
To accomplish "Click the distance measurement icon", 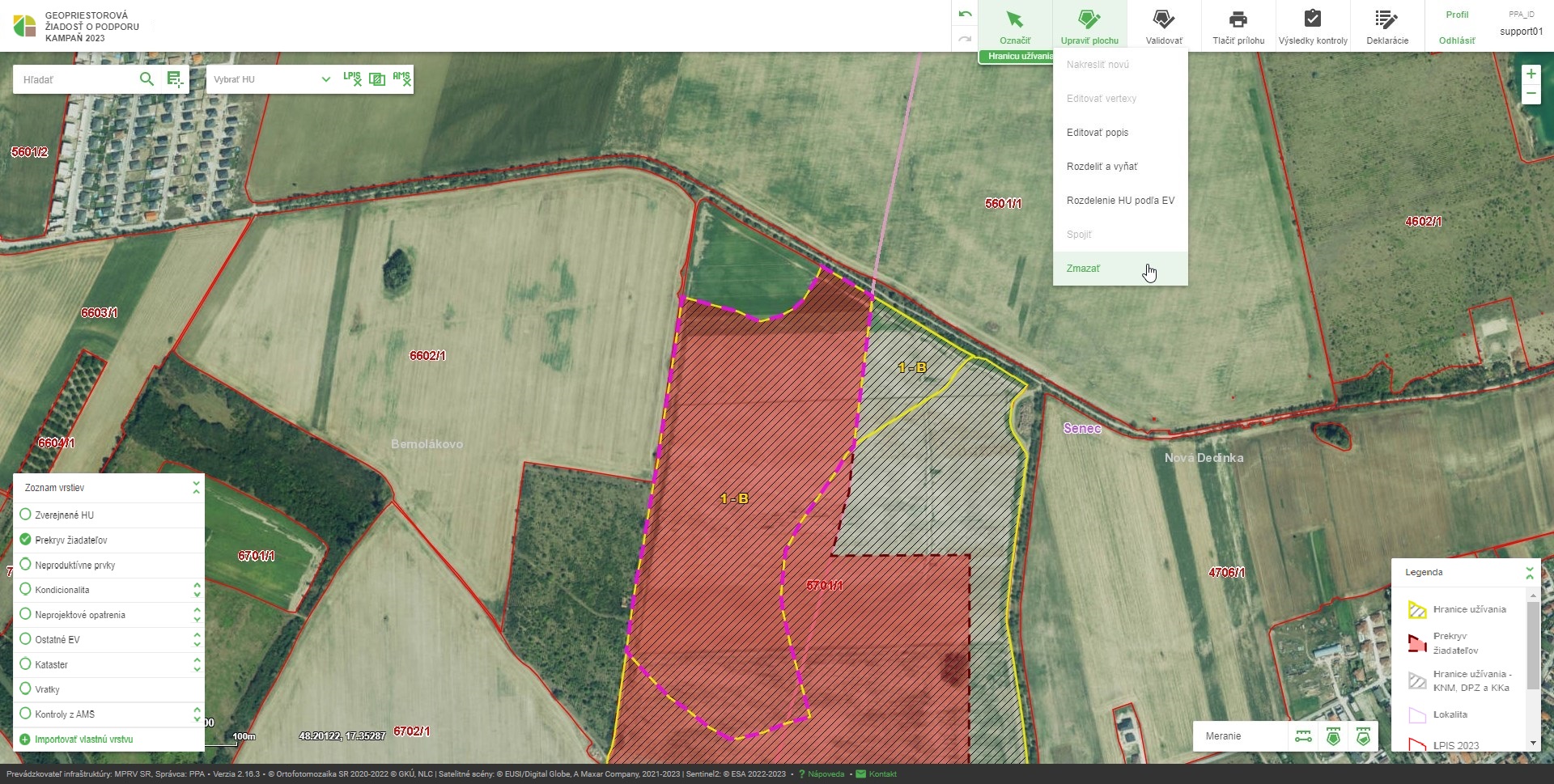I will 1303,736.
